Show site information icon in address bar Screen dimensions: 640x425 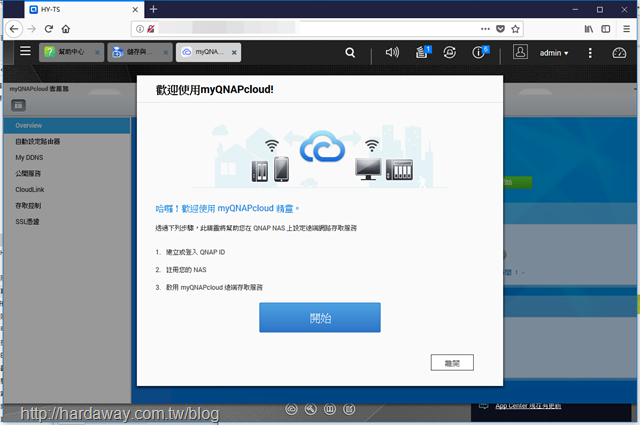[x=140, y=29]
